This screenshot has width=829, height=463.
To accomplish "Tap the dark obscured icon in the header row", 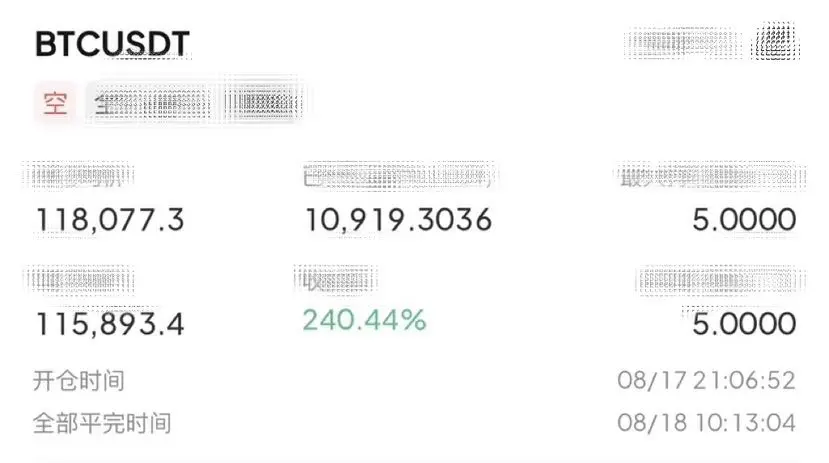I will coord(776,41).
